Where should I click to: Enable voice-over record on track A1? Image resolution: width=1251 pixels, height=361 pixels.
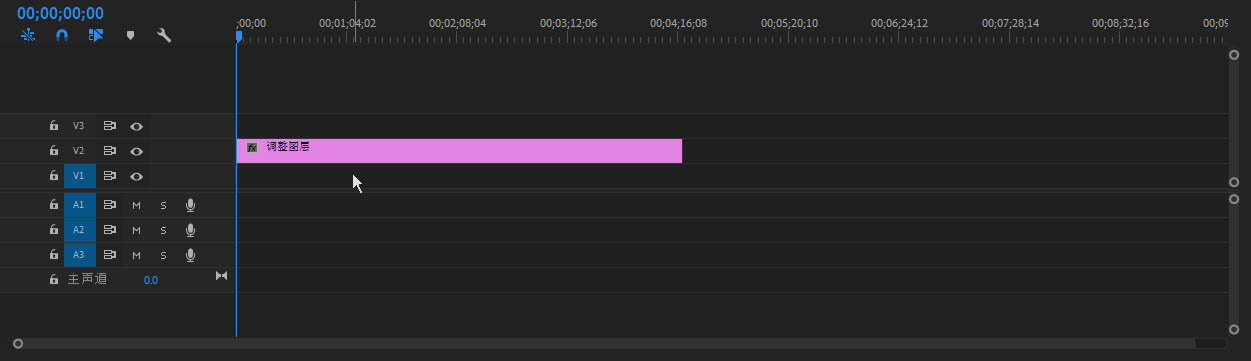(190, 205)
